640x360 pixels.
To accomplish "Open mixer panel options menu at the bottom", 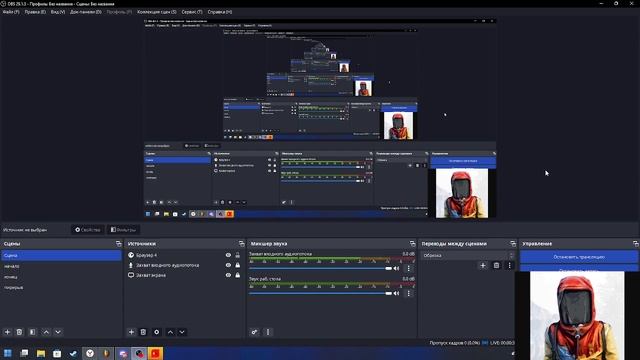I will click(268, 332).
